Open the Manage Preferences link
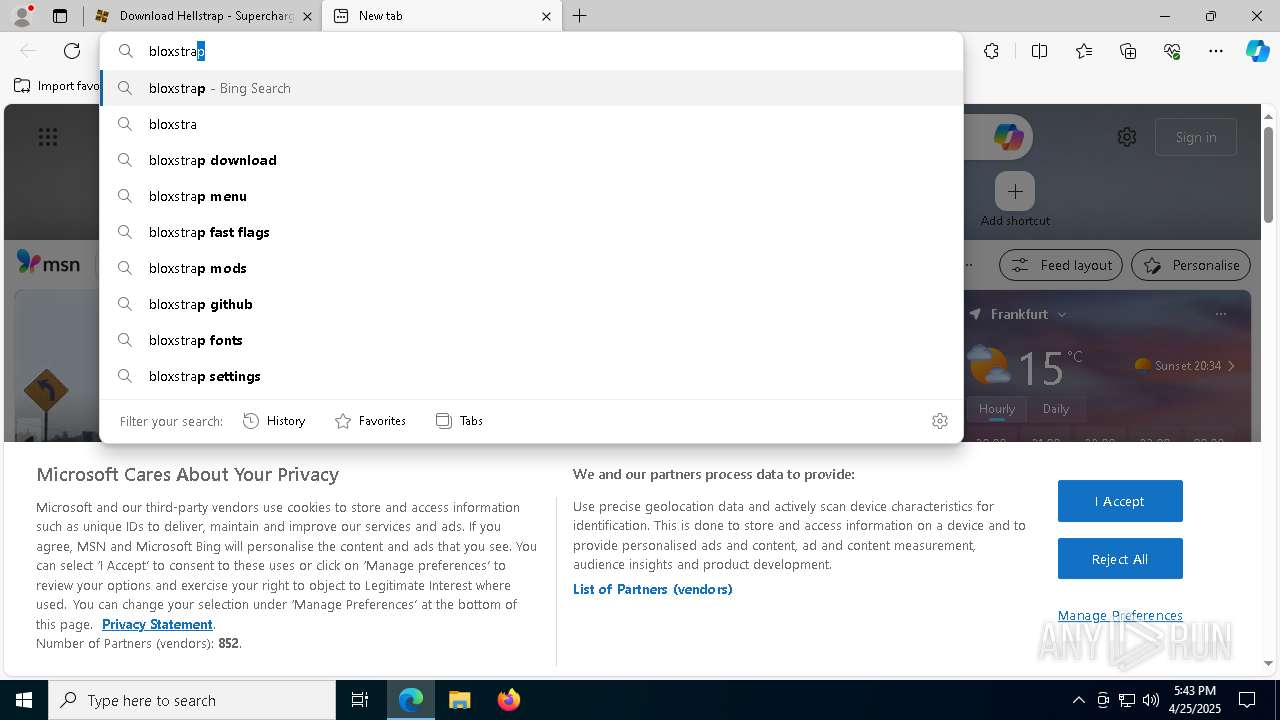The height and width of the screenshot is (720, 1280). (1120, 615)
